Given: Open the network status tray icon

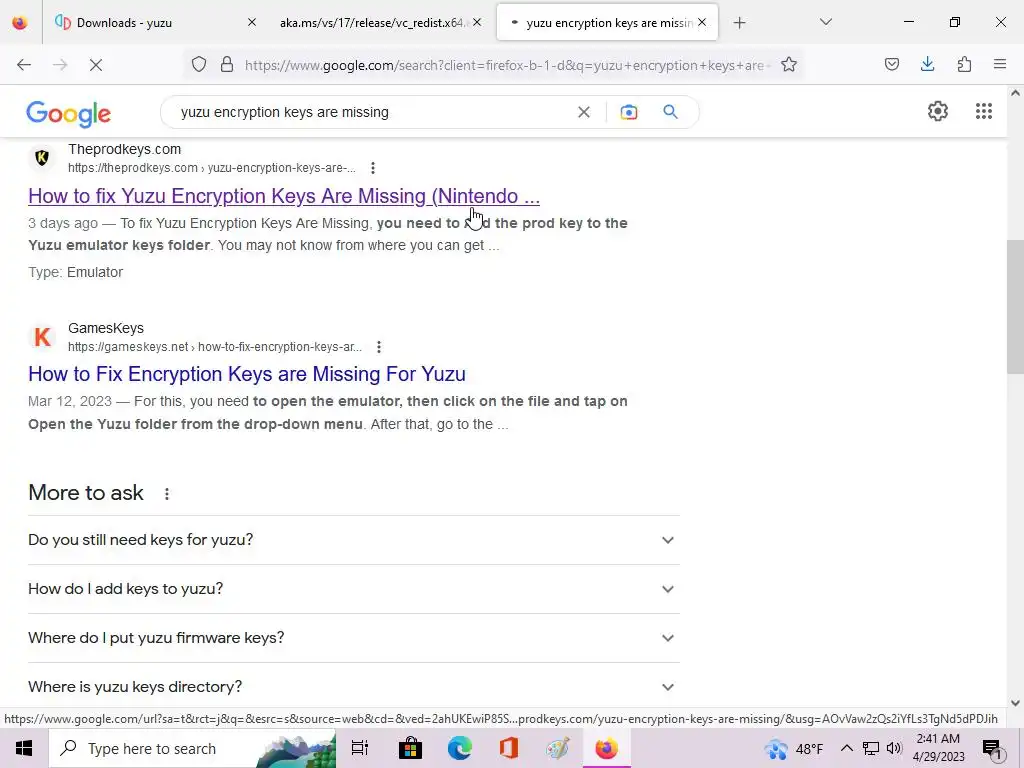Looking at the screenshot, I should 871,748.
